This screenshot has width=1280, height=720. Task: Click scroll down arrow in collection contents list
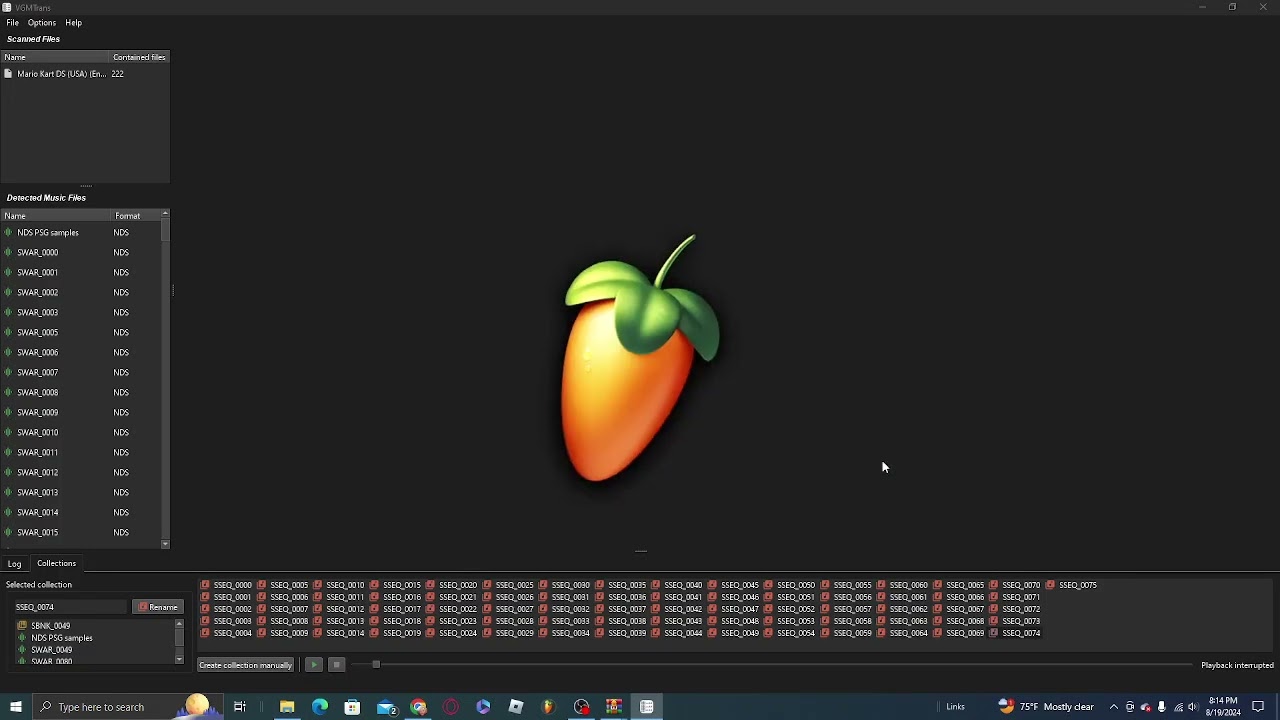pyautogui.click(x=179, y=659)
